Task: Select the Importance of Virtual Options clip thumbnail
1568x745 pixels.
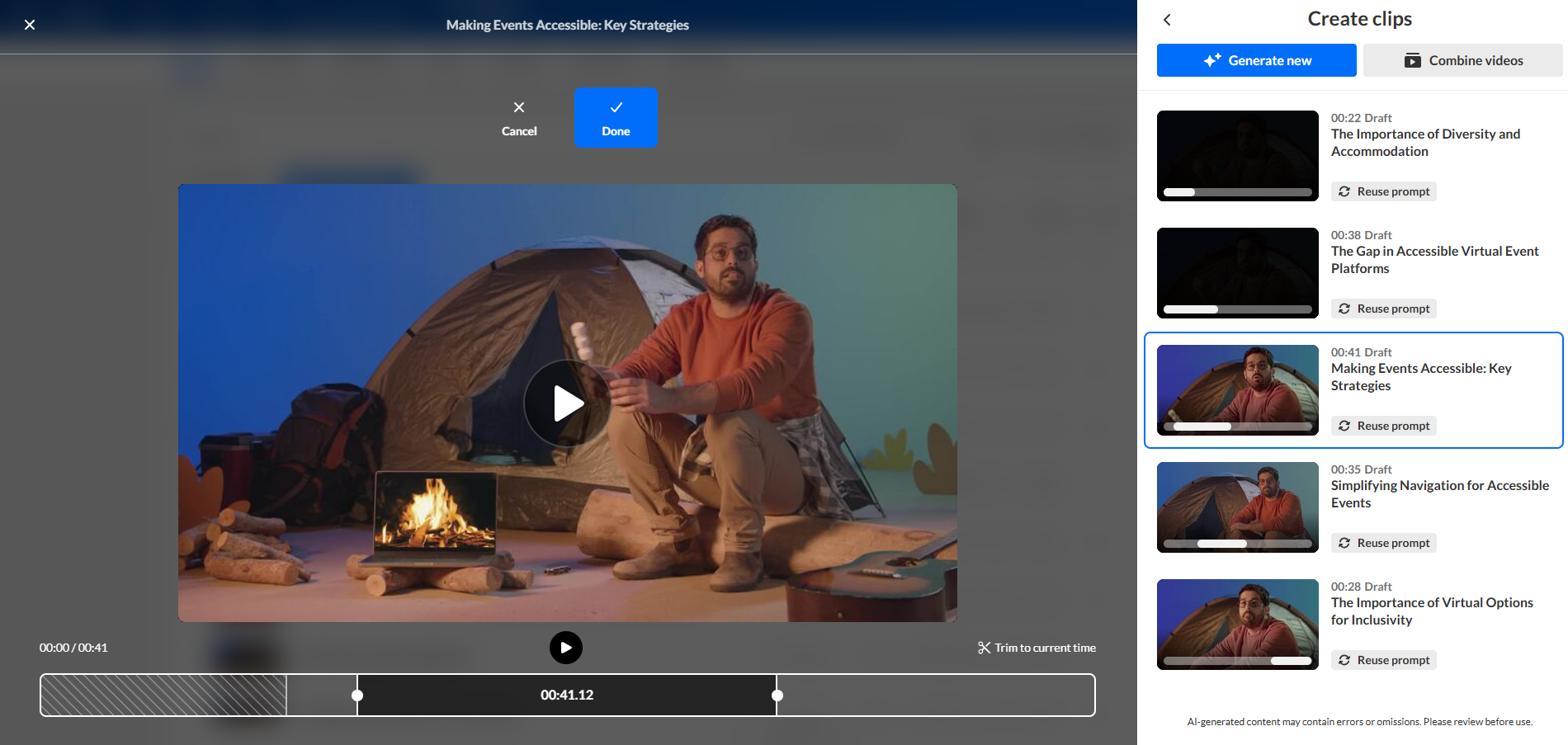Action: (x=1237, y=624)
